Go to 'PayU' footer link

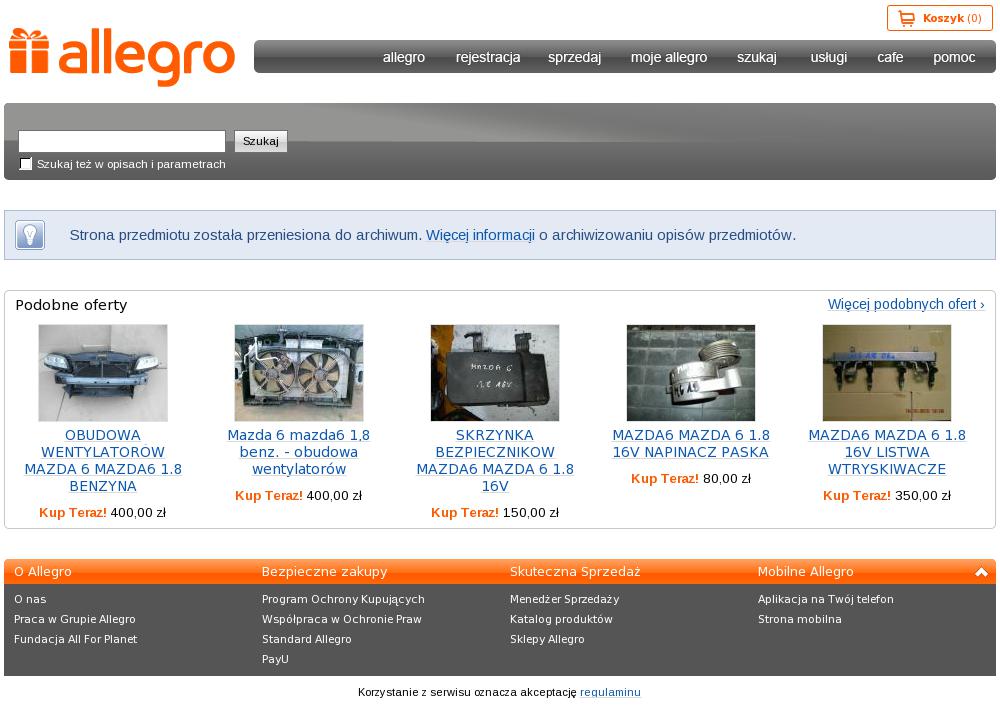pos(275,659)
